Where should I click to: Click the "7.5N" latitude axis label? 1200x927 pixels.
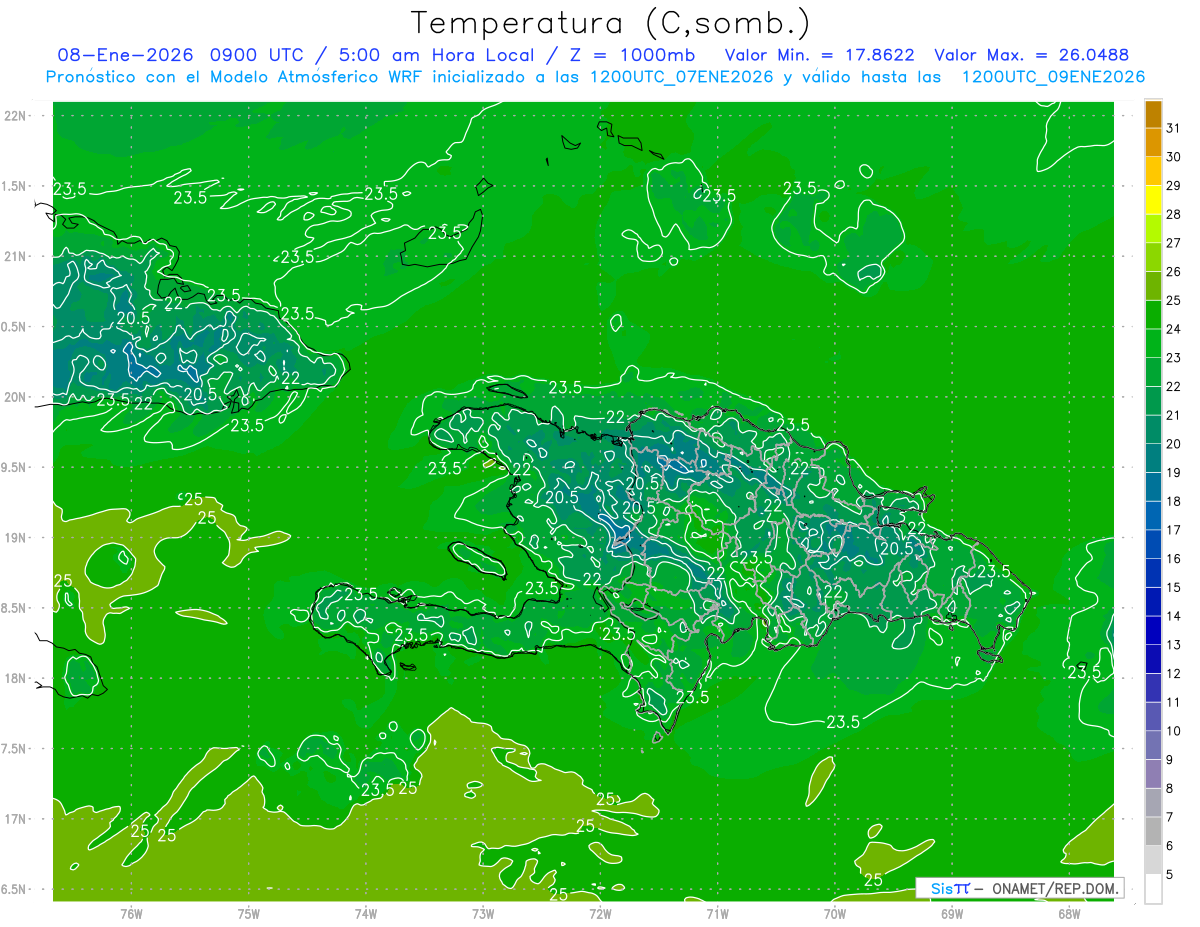[x=15, y=749]
